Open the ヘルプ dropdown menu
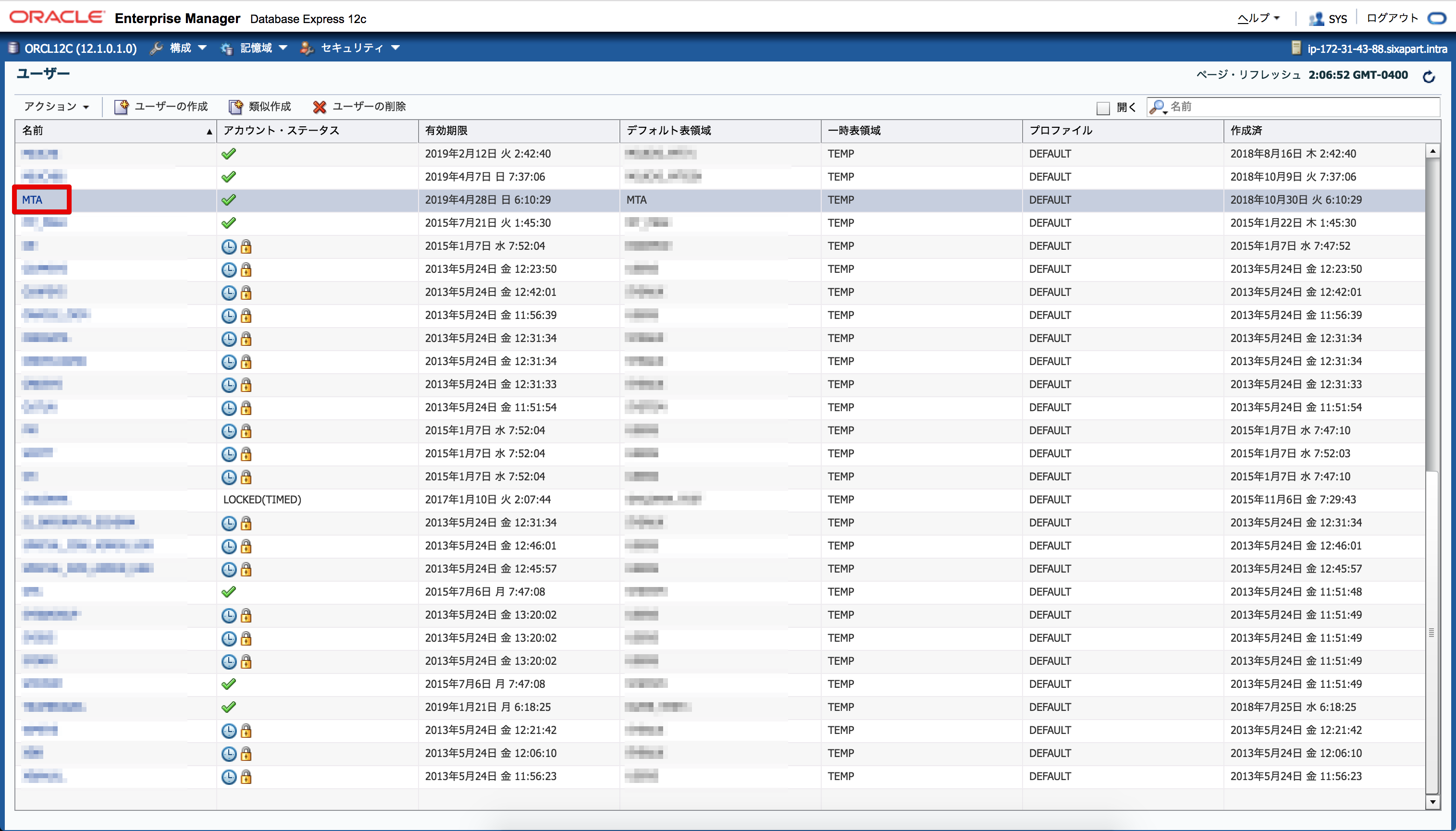Screen dimensions: 1456x831 (x=1259, y=18)
